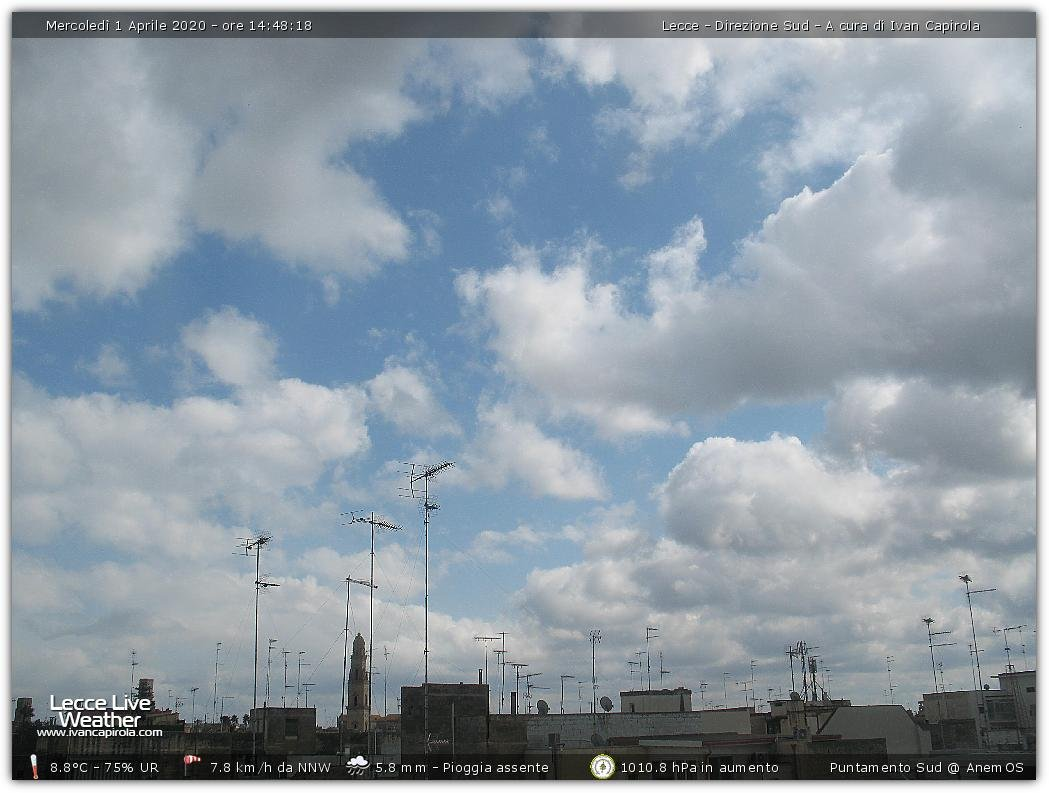This screenshot has height=793, width=1049.
Task: Click the header "Lecce - Direzione Sud"
Action: point(735,25)
